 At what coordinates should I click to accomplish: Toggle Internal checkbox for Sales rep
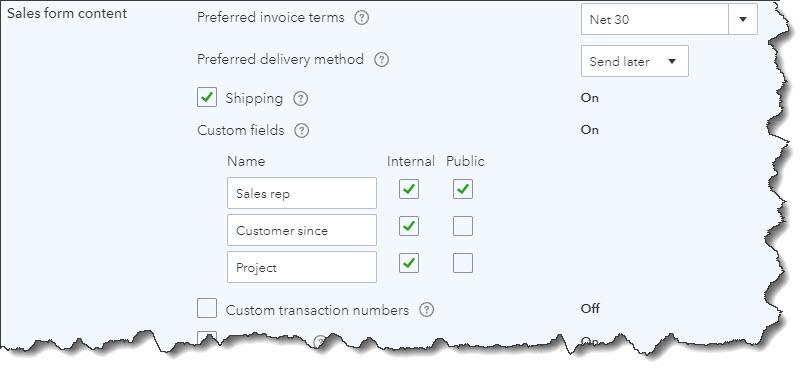coord(409,189)
